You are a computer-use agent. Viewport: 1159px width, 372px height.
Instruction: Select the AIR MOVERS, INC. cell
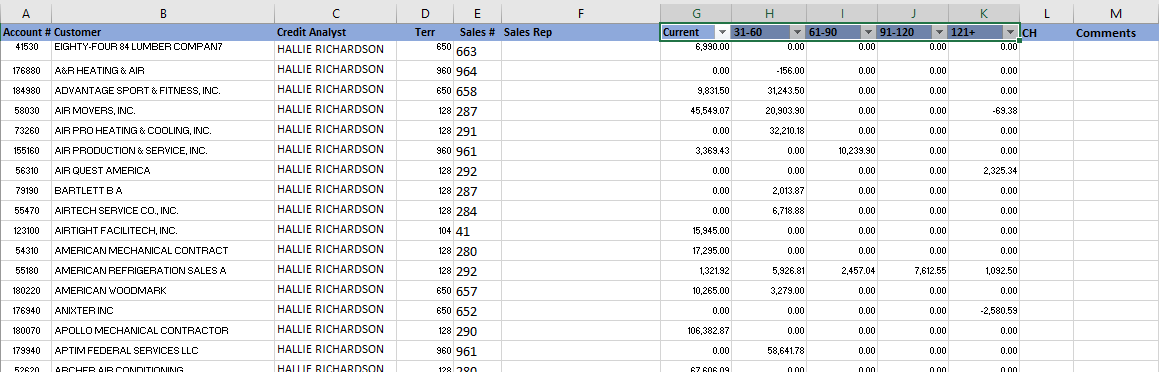[x=163, y=111]
